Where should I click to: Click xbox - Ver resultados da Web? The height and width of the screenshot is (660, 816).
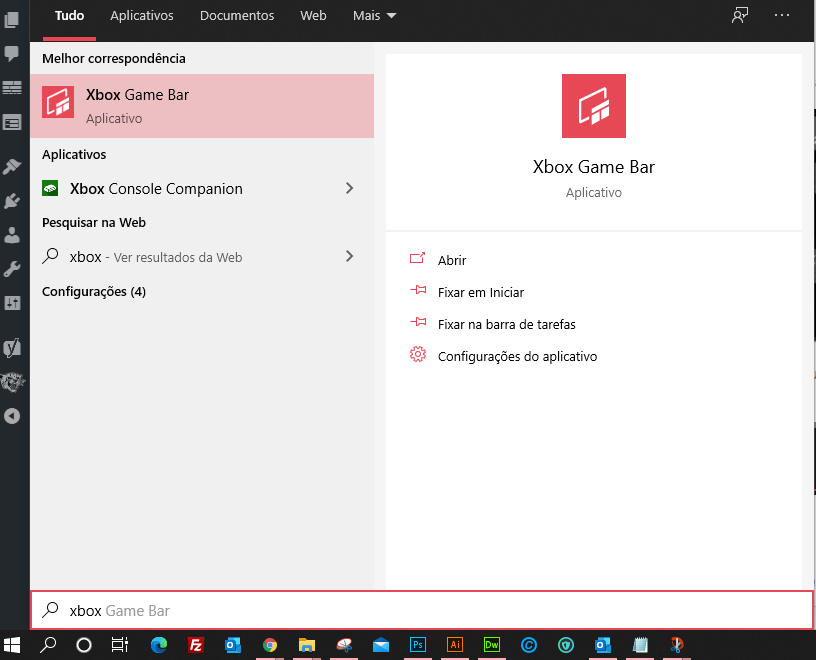202,257
